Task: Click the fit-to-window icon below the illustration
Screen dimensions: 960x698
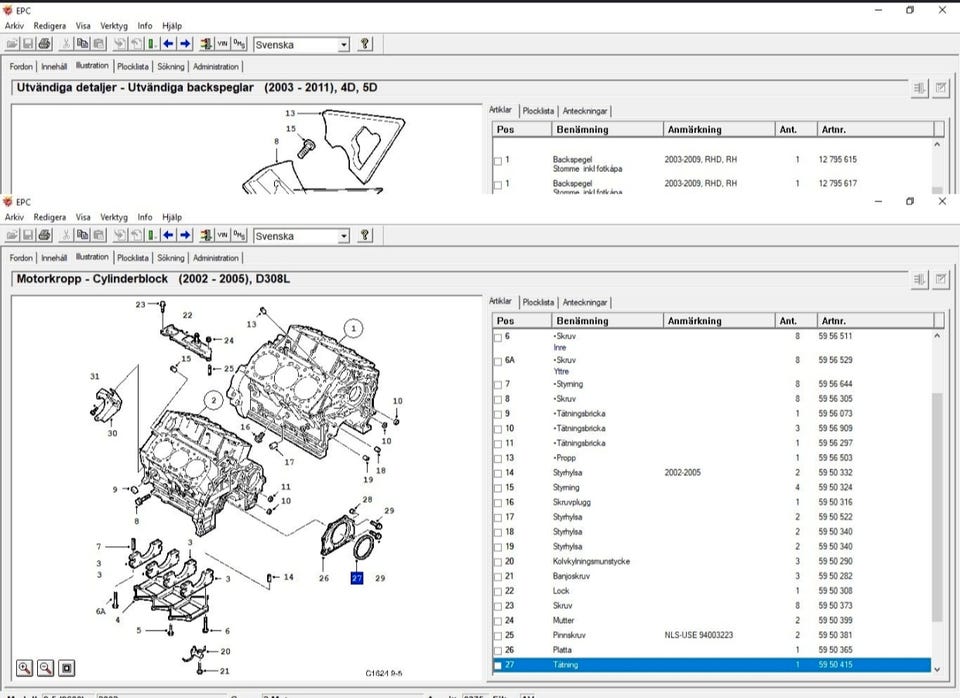Action: [66, 667]
